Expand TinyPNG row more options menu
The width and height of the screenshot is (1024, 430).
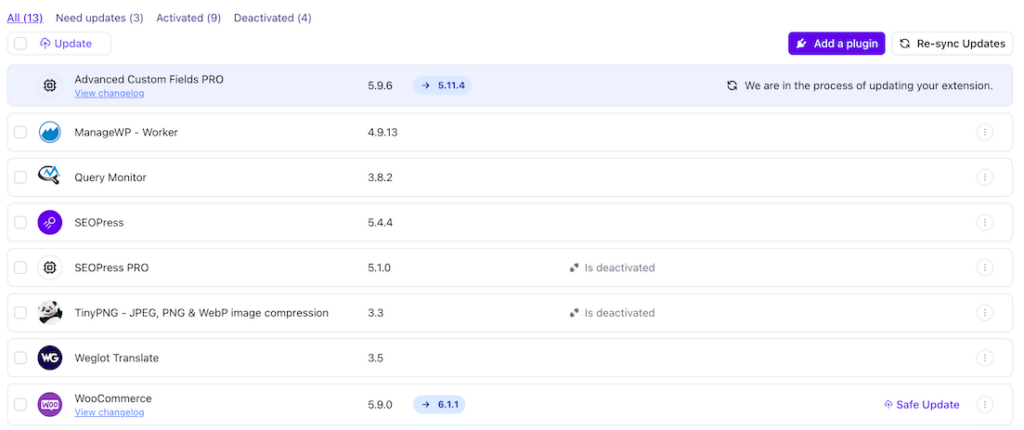pos(985,312)
